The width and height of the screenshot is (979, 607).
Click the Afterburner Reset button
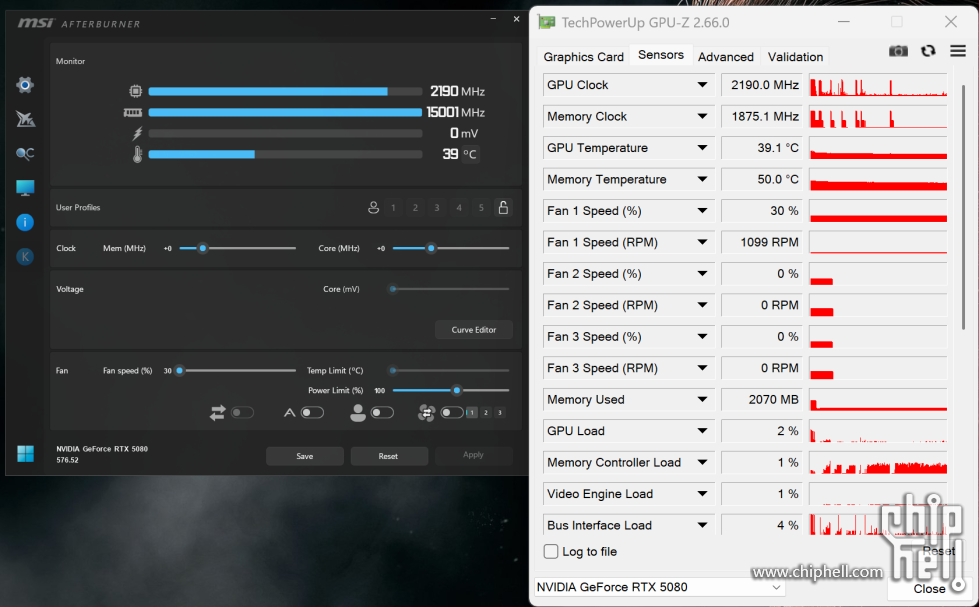coord(388,456)
